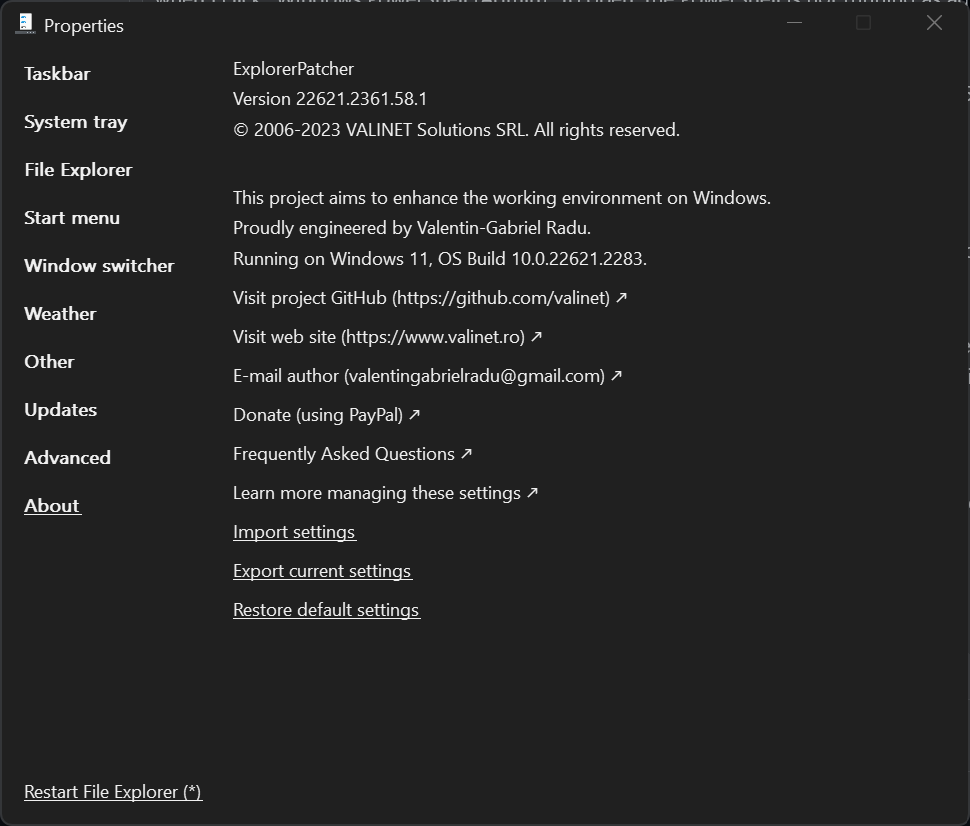This screenshot has height=826, width=970.
Task: Switch to File Explorer settings
Action: tap(77, 169)
